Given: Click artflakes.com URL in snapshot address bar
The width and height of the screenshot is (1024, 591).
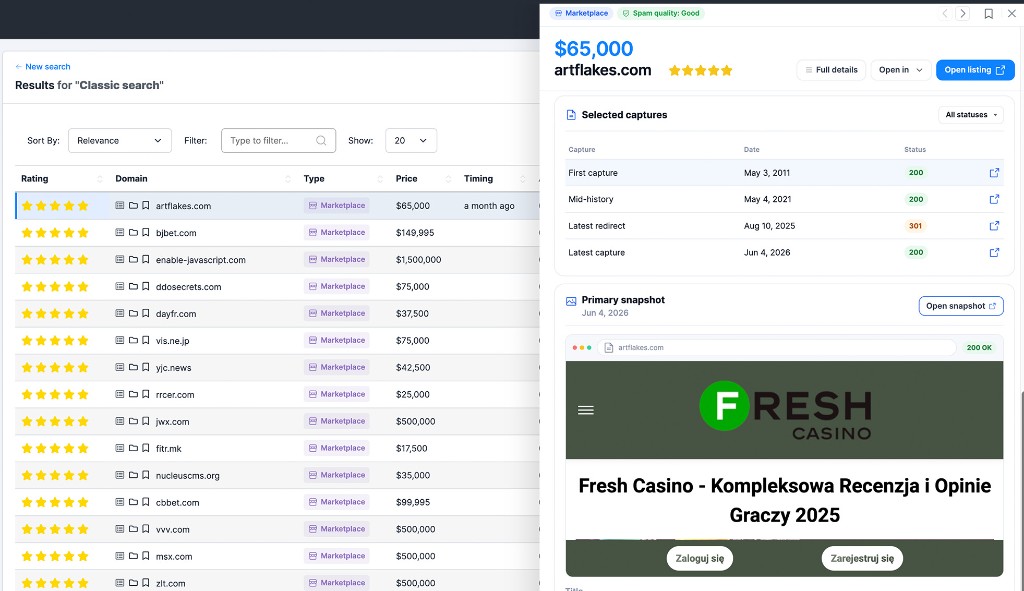Looking at the screenshot, I should click(x=641, y=347).
